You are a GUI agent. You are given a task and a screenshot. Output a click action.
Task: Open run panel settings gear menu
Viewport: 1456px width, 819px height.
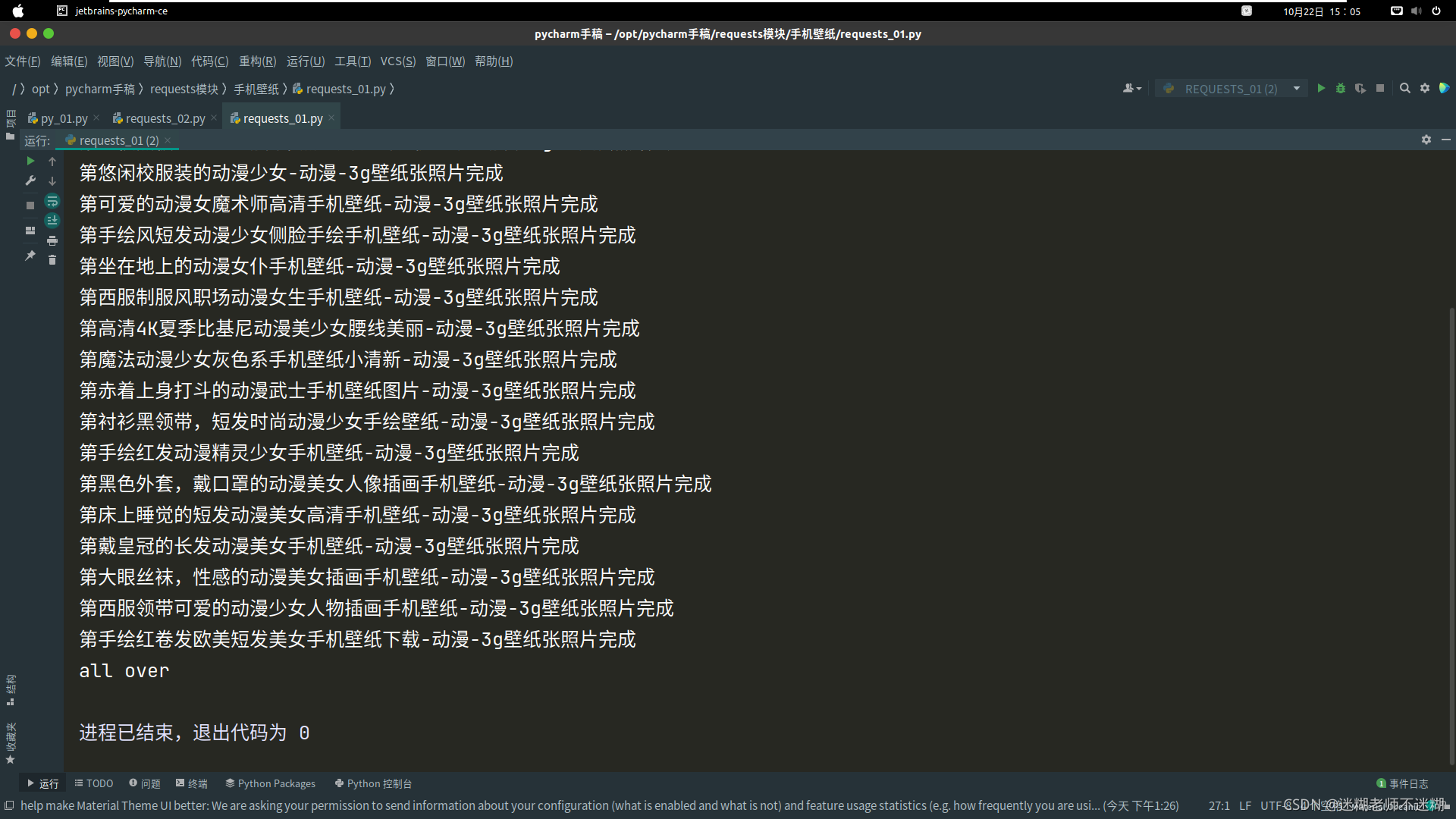[x=1426, y=140]
